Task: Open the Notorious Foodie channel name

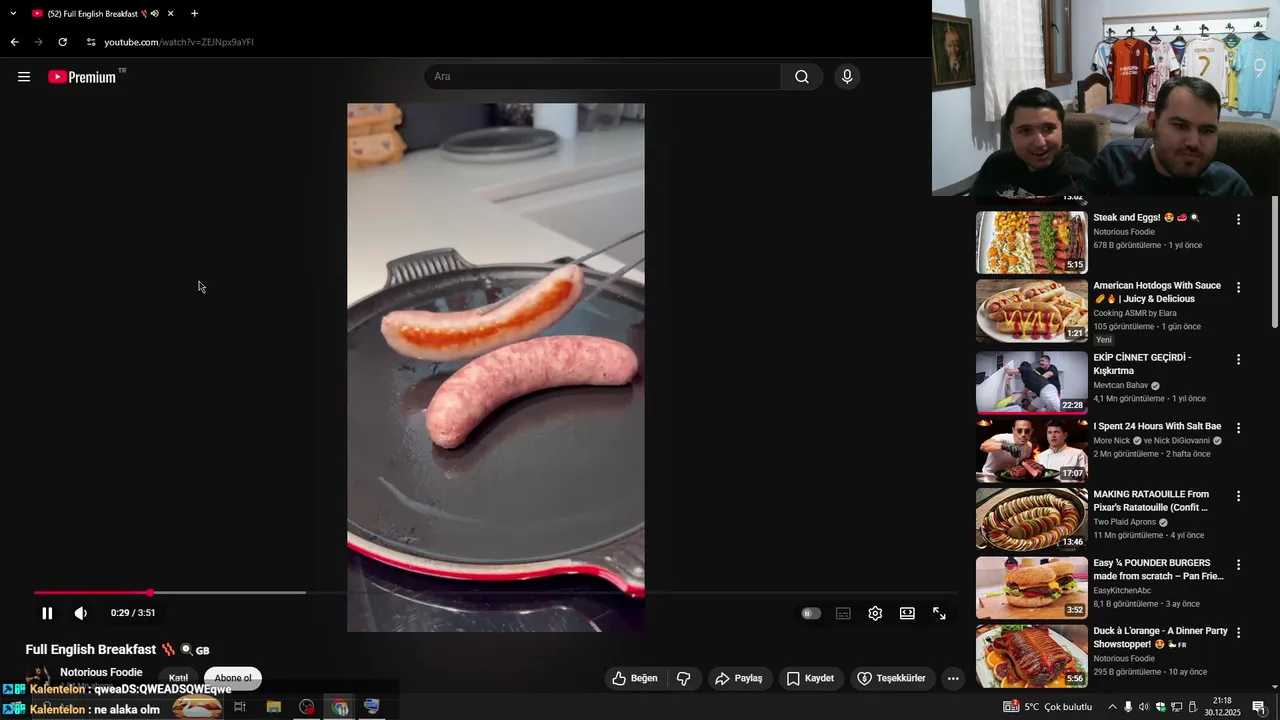Action: pos(101,672)
